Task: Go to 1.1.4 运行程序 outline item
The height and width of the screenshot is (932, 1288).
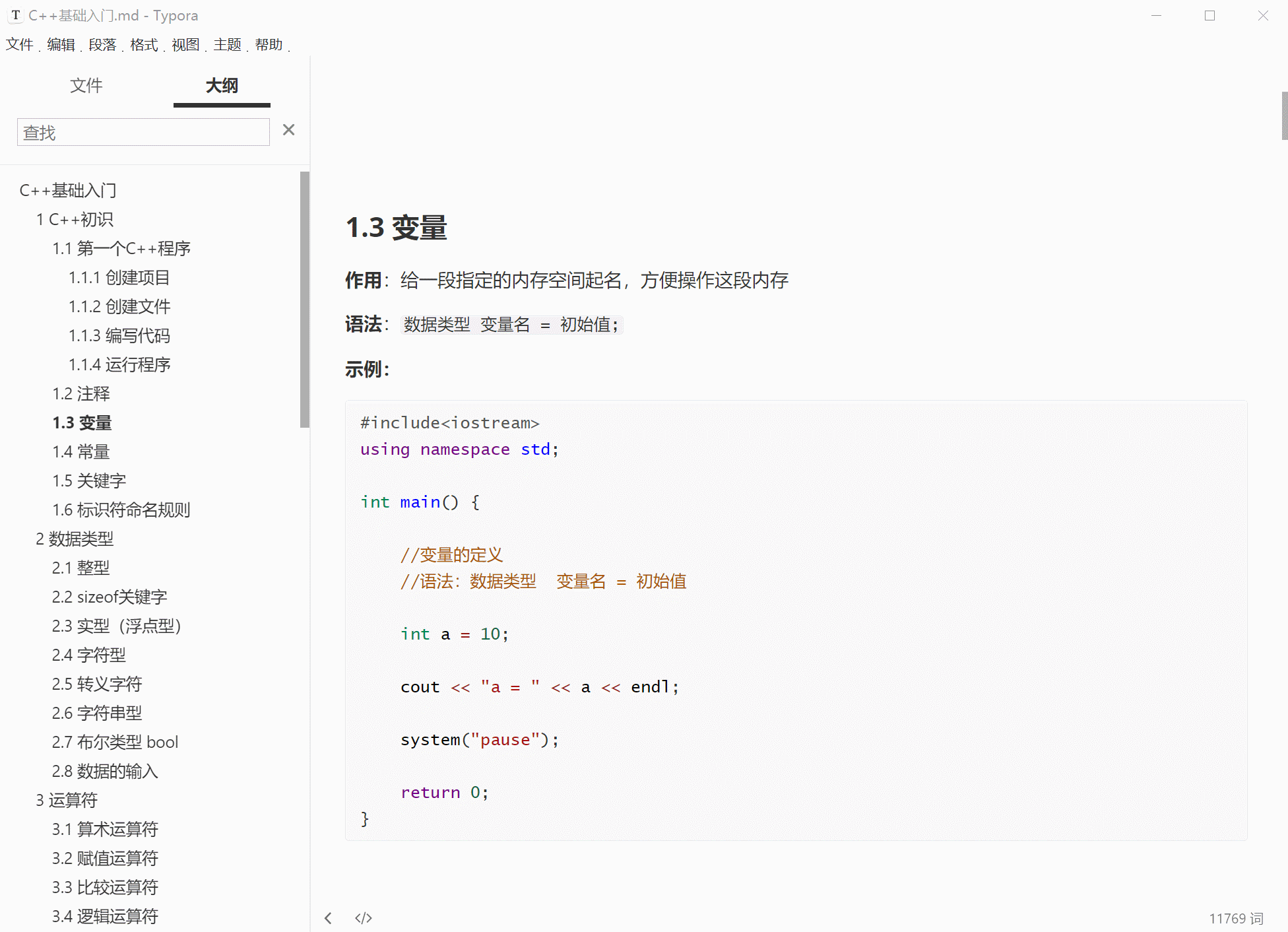Action: click(x=119, y=364)
